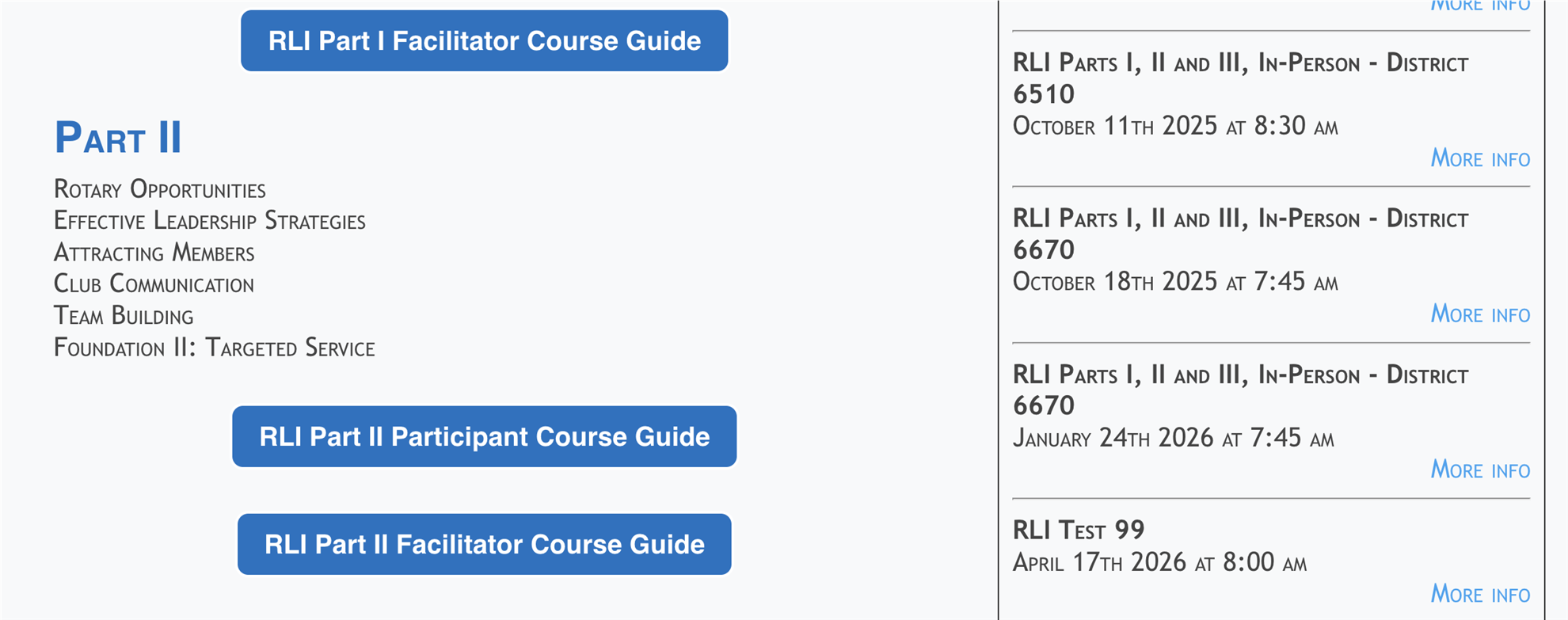Click the April 17th 2026 event date
Screen dimensions: 1568x620
tap(1159, 562)
